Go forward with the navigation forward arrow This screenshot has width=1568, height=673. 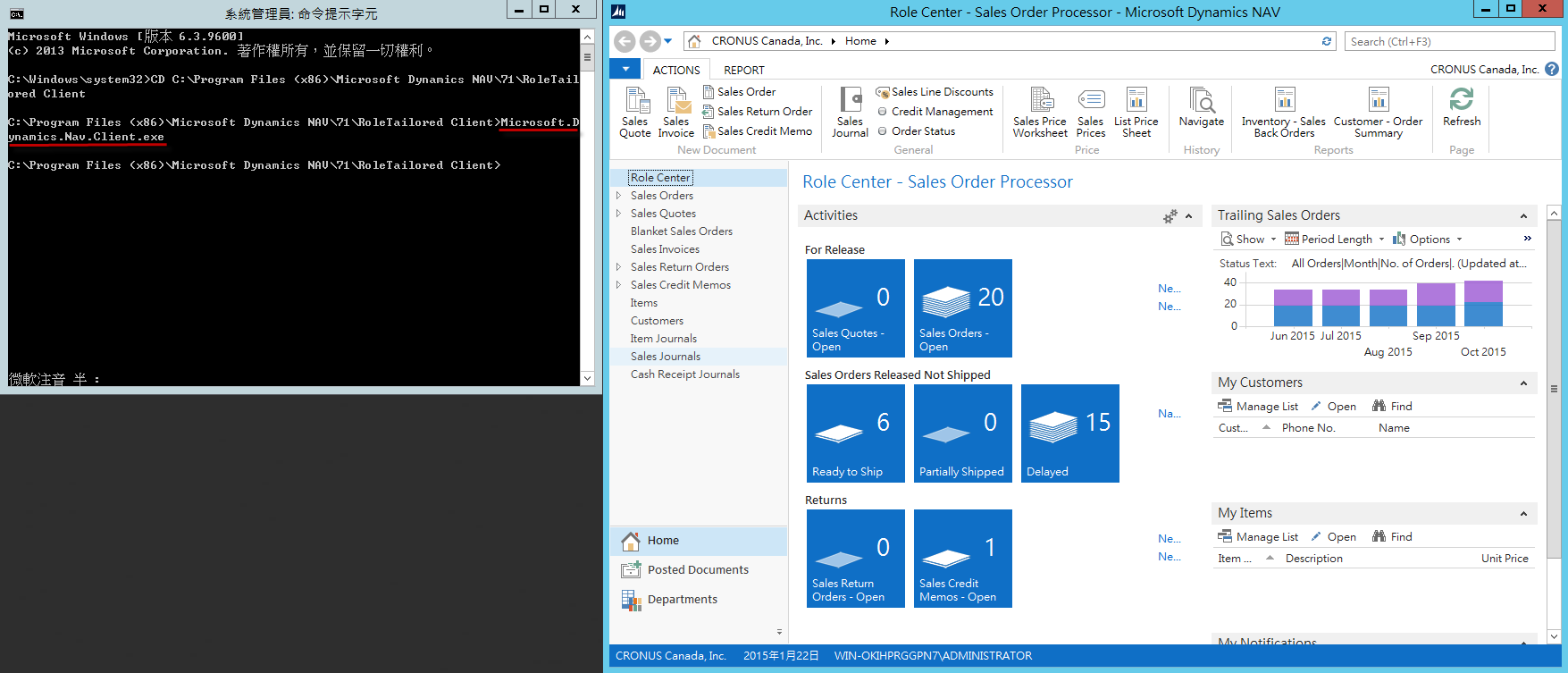[x=650, y=41]
